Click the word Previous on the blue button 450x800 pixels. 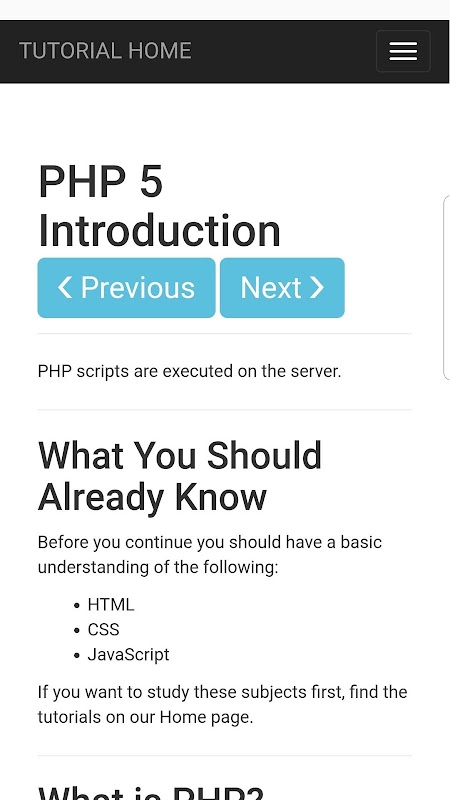(138, 287)
